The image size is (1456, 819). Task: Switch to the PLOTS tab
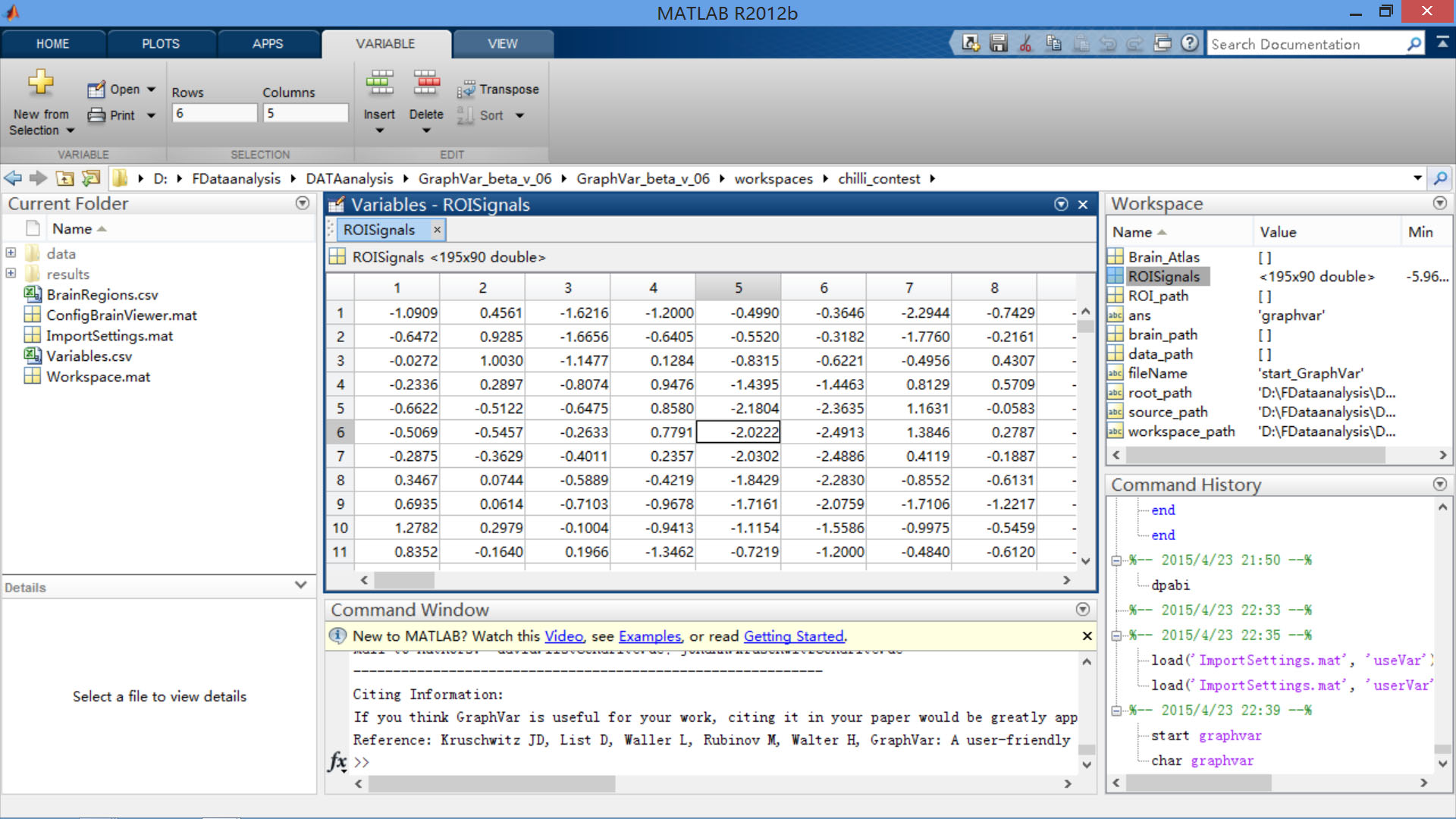point(161,44)
